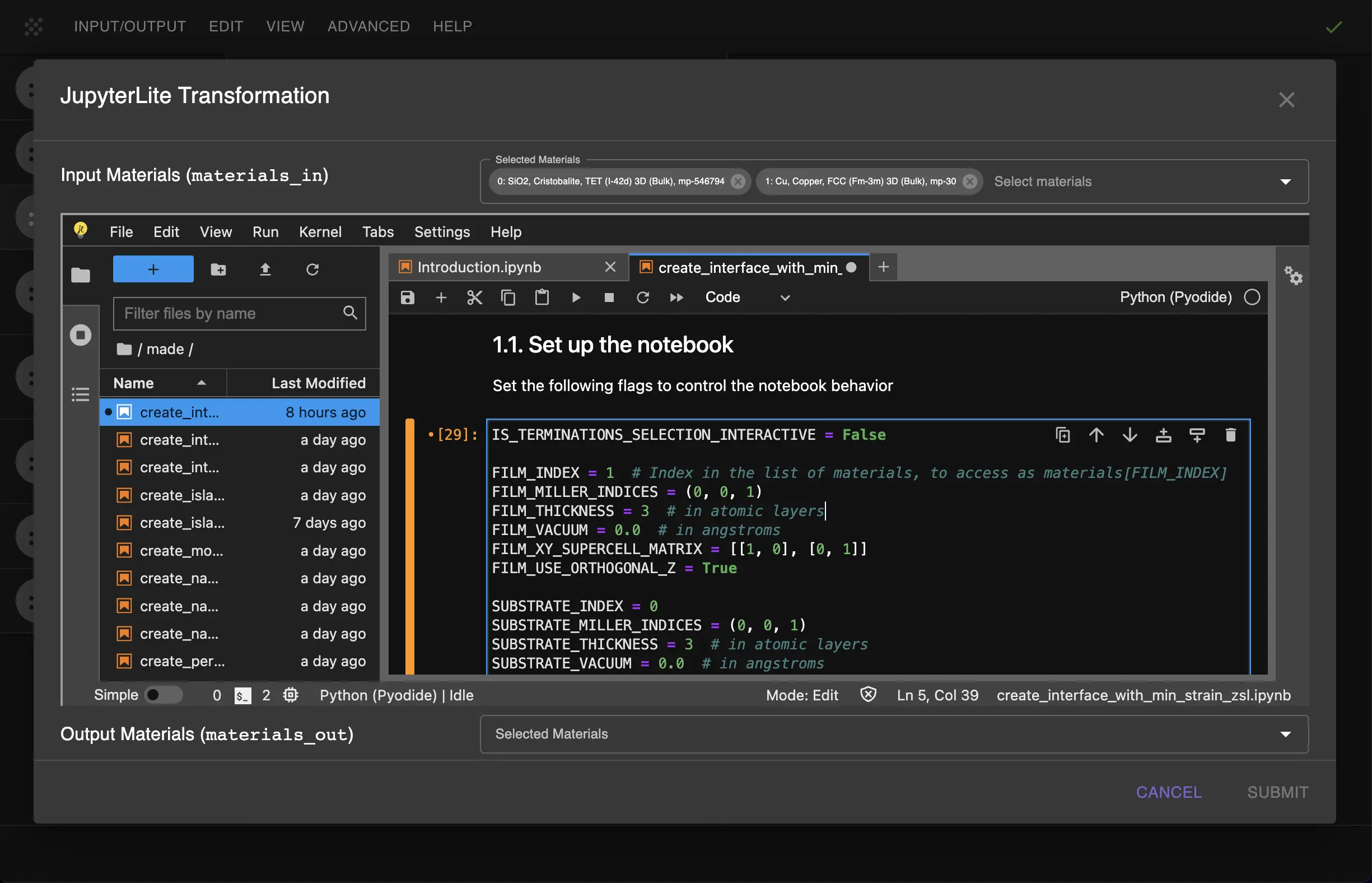Create a new folder in the file browser

[218, 269]
